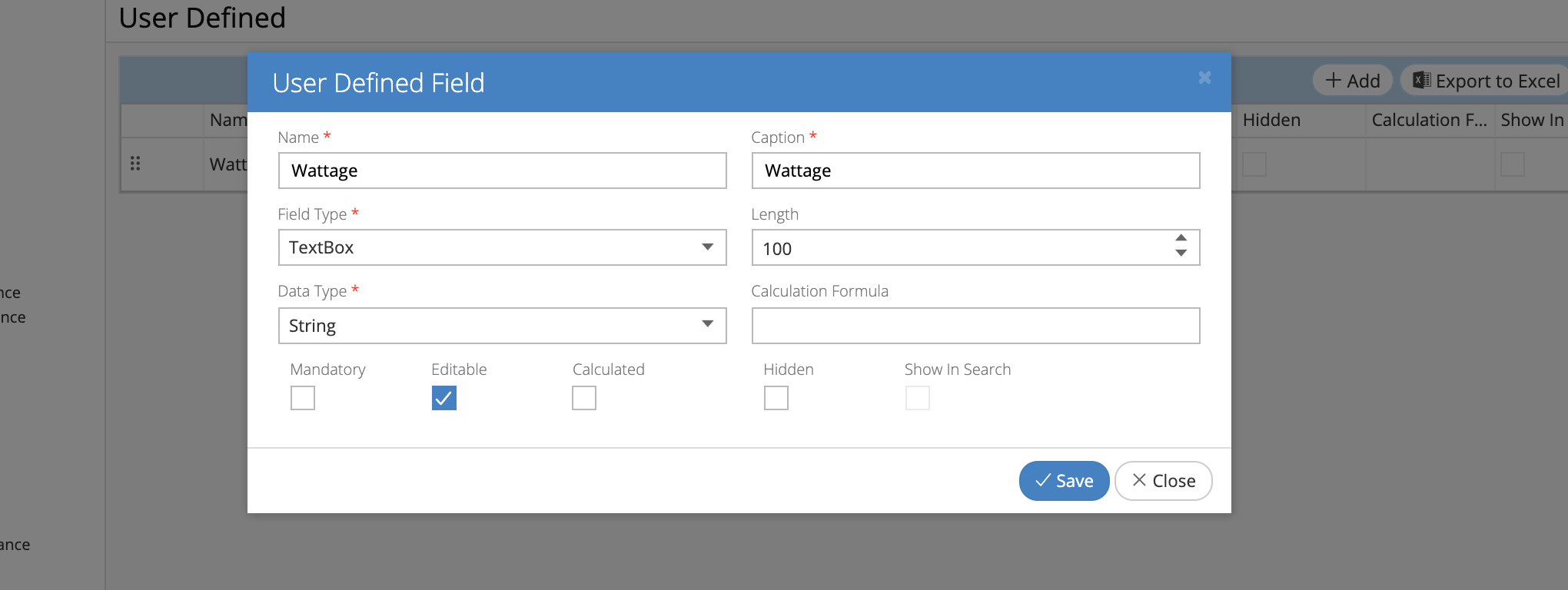Uncheck the Editable checkbox
This screenshot has height=590, width=1568.
point(444,398)
